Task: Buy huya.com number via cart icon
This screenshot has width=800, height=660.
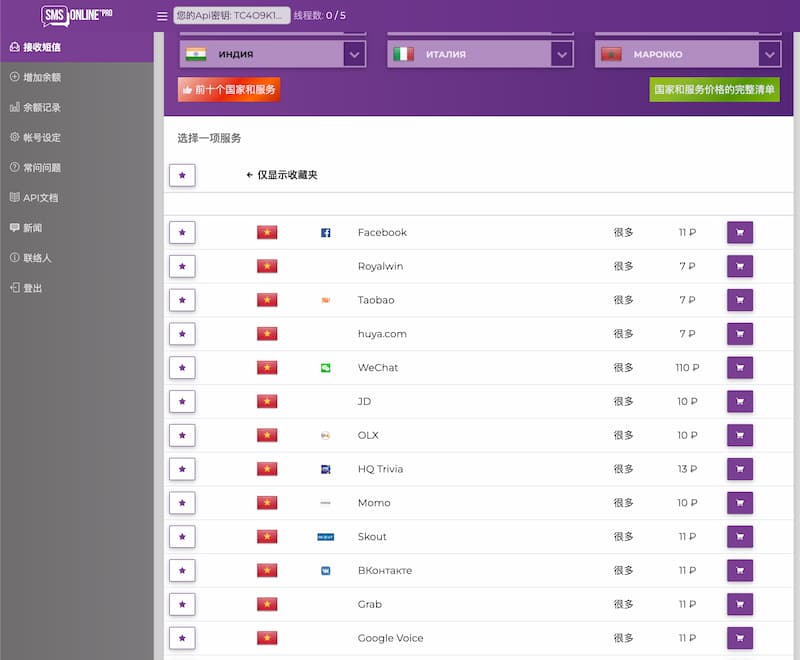Action: (739, 334)
